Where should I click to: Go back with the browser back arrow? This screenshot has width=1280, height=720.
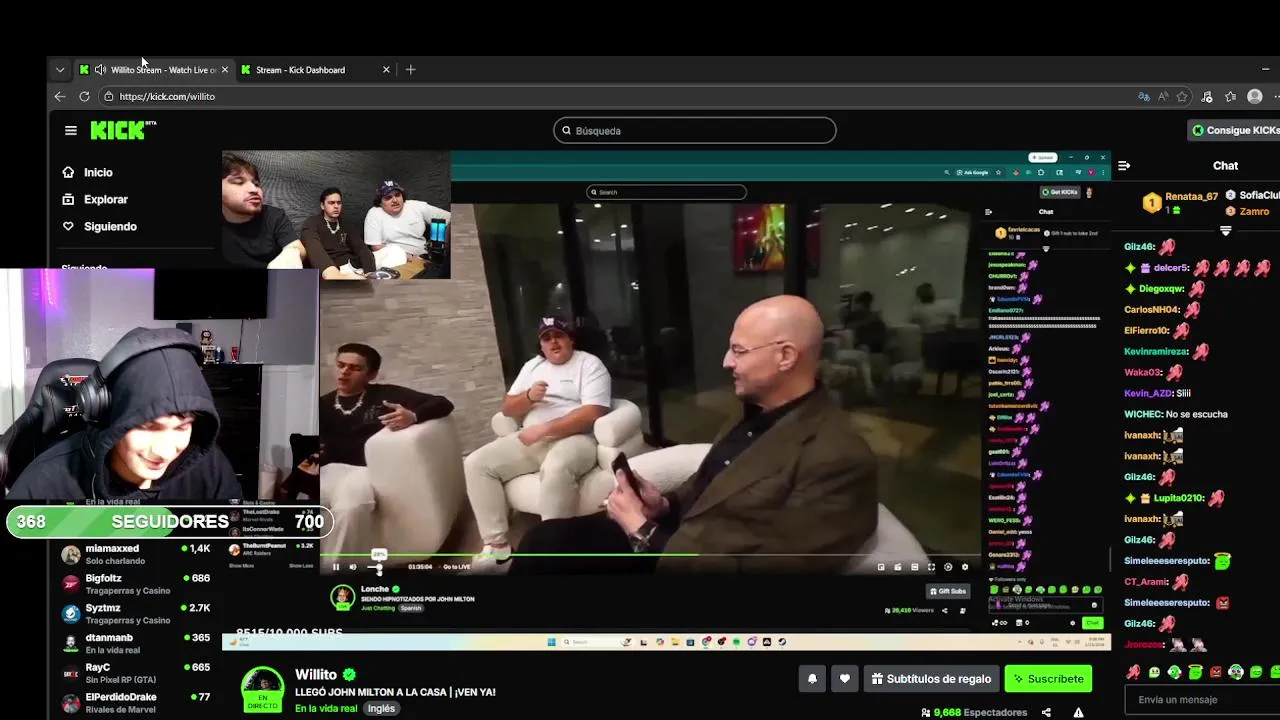[x=60, y=96]
